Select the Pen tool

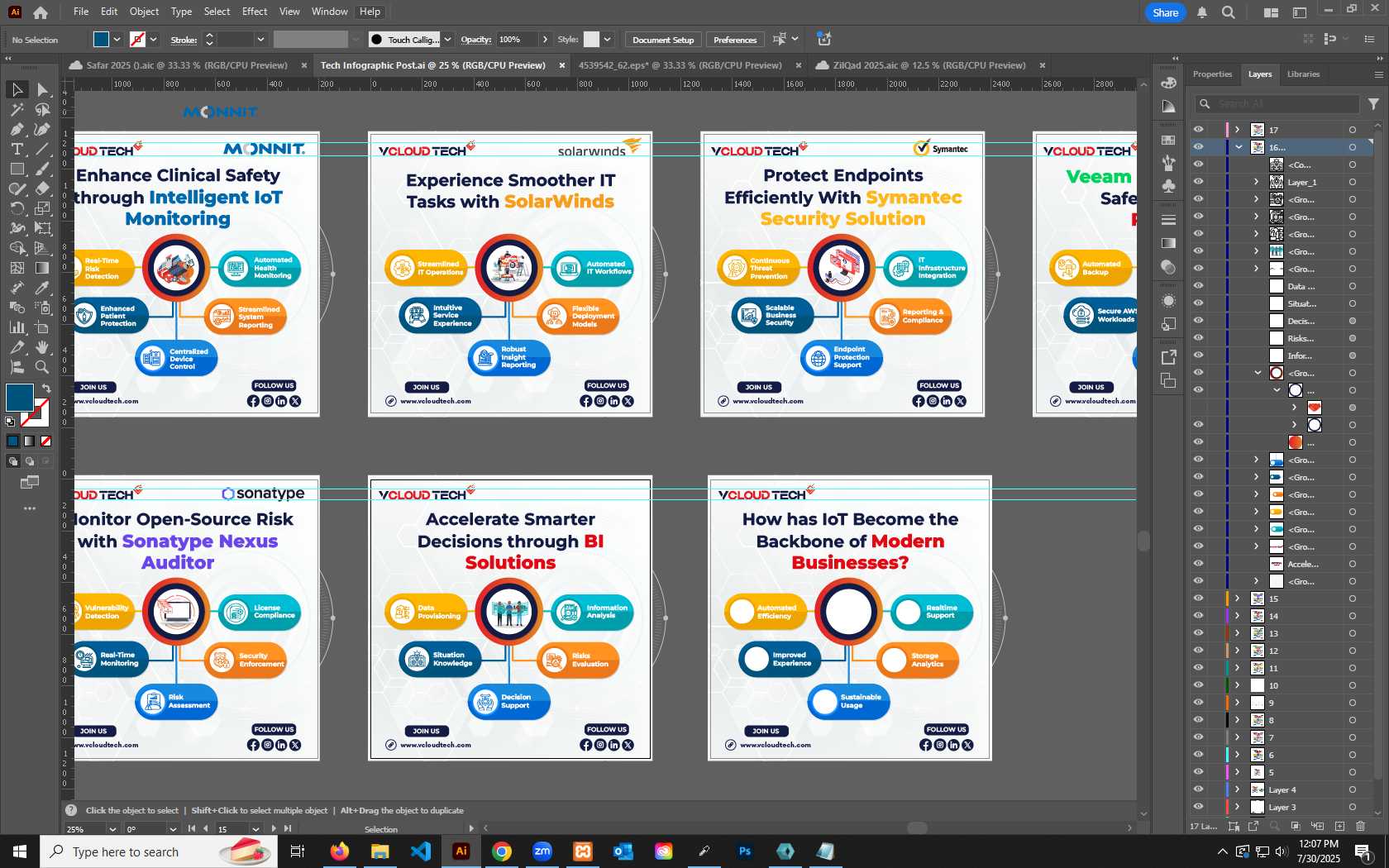17,129
